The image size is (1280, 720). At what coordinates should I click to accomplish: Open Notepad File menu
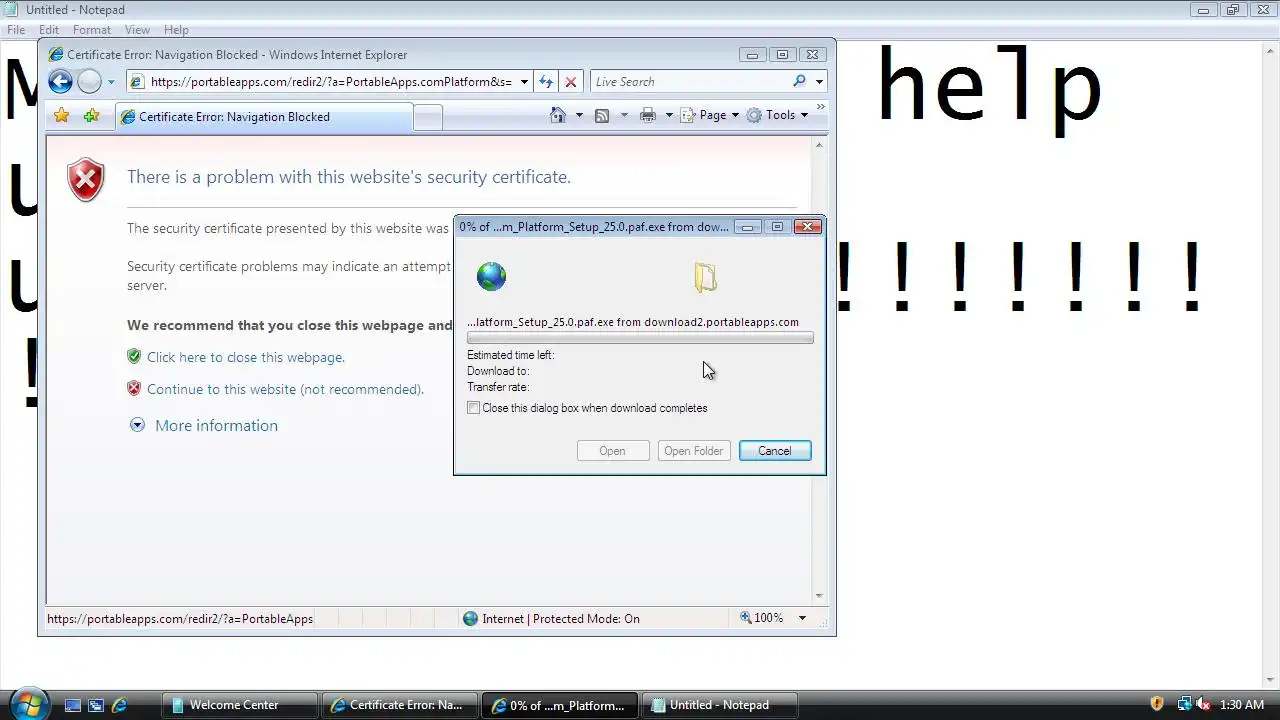coord(16,30)
